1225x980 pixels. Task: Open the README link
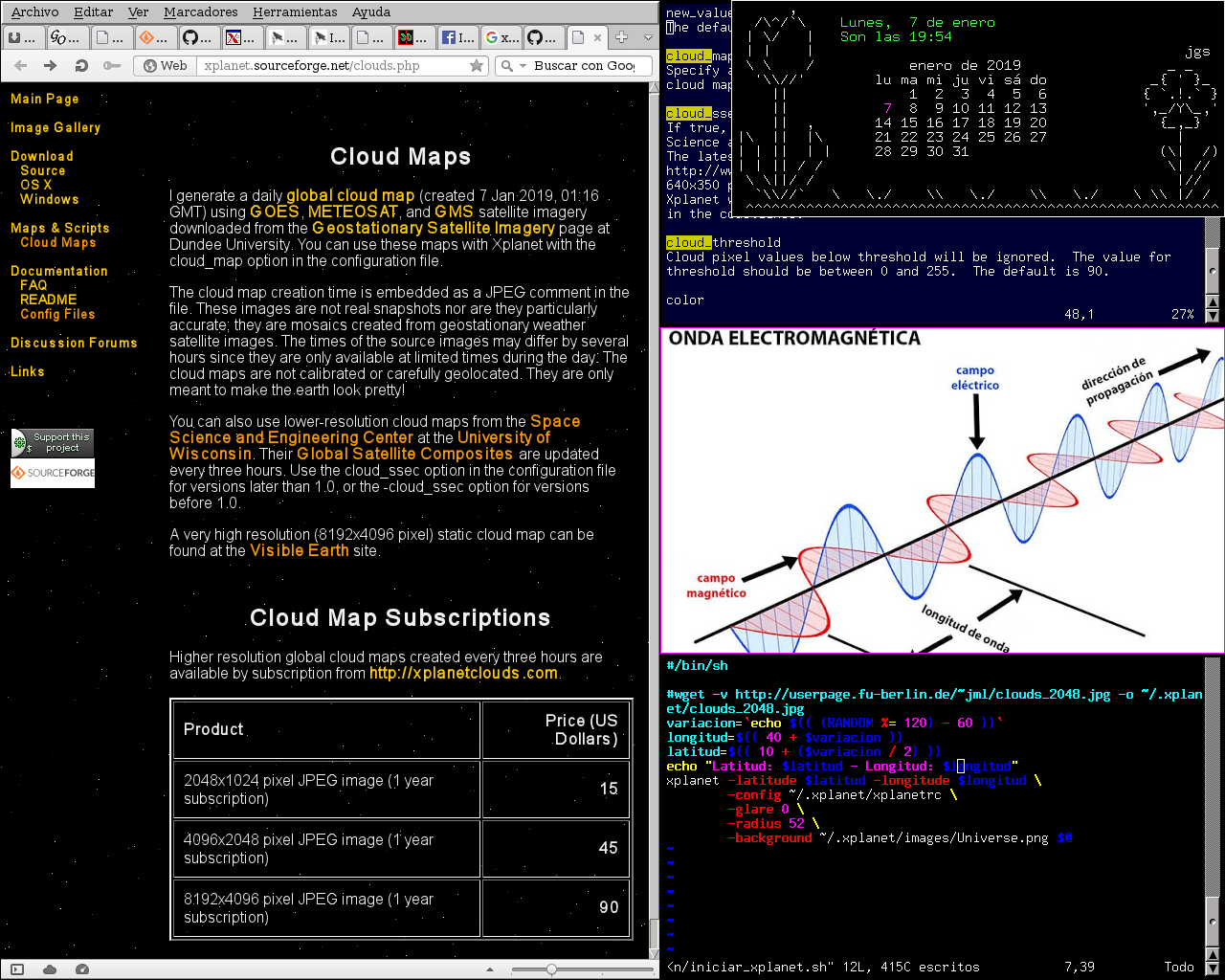pyautogui.click(x=49, y=300)
